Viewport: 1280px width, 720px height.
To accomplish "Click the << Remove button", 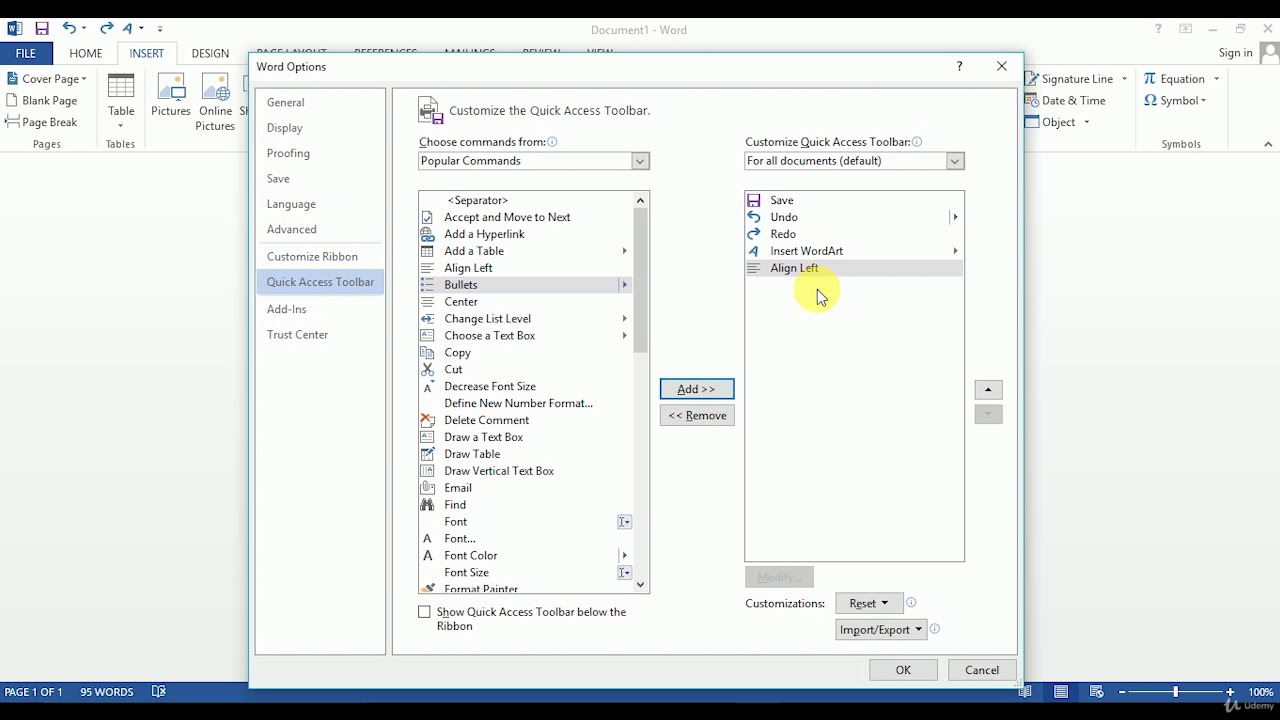I will pos(697,415).
